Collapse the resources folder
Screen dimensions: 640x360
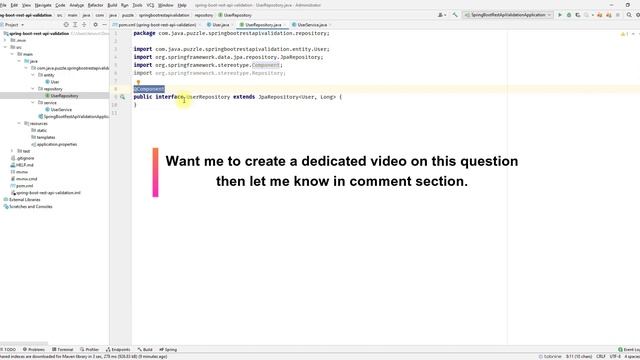[x=19, y=124]
